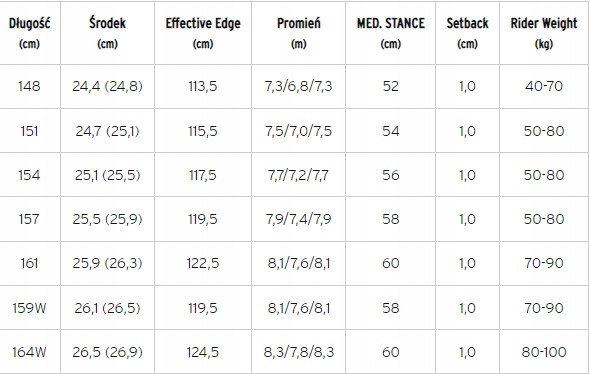Click the 40-70 rider weight cell

tap(544, 87)
